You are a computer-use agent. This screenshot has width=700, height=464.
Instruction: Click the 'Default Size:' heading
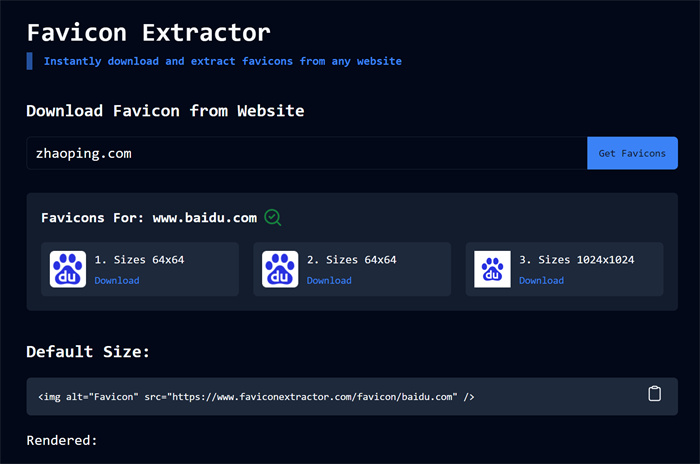pyautogui.click(x=88, y=351)
